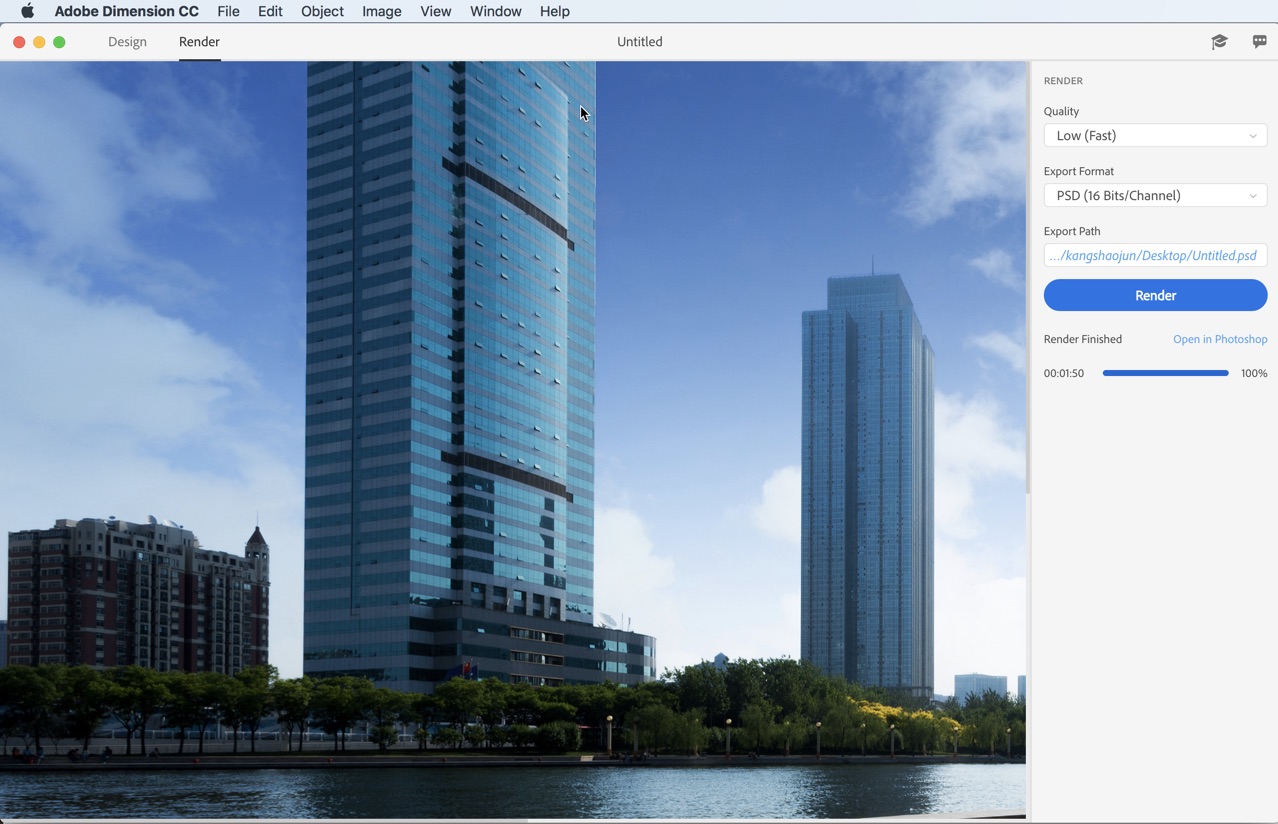The width and height of the screenshot is (1278, 824).
Task: Click the Export Path input field
Action: [1154, 255]
